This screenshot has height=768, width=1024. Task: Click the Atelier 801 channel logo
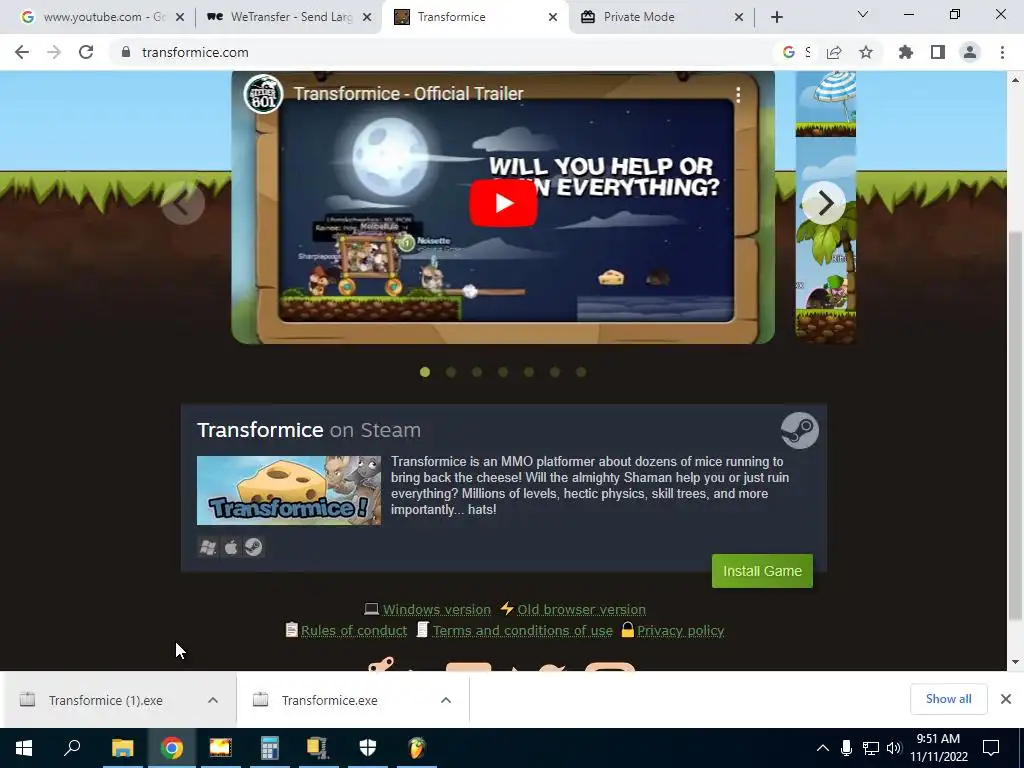[263, 94]
